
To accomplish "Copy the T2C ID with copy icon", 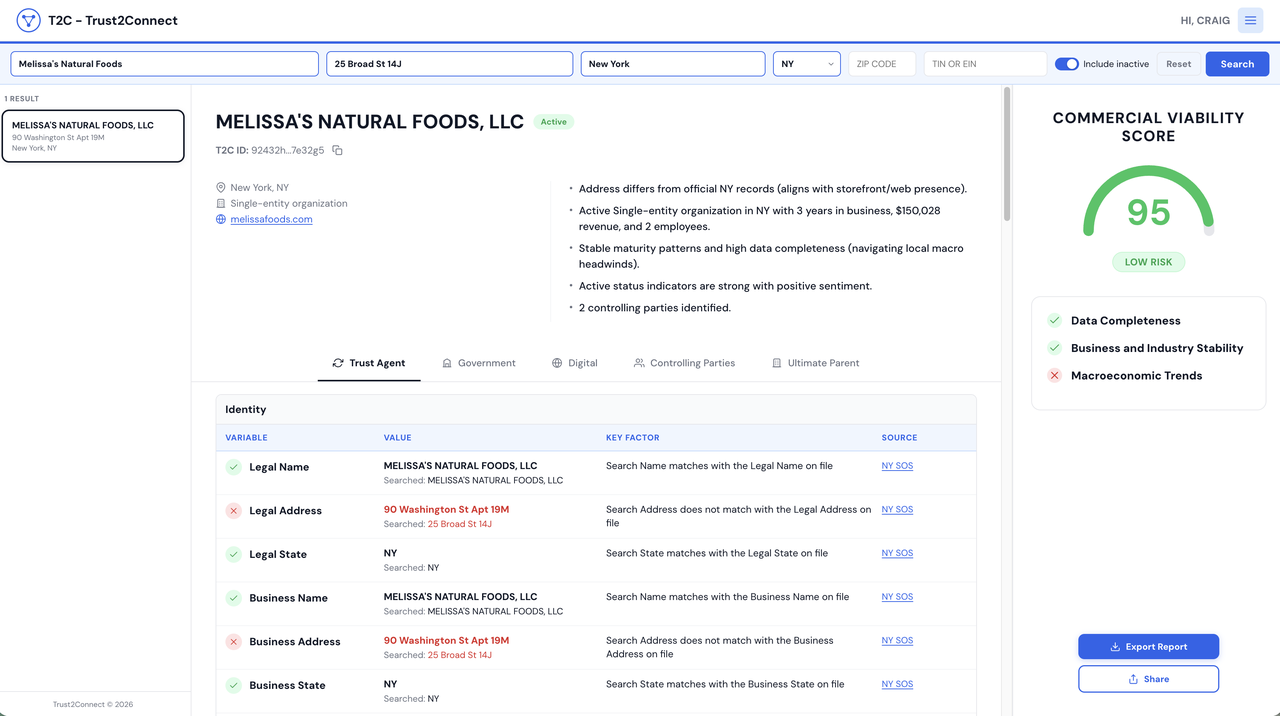I will point(337,150).
